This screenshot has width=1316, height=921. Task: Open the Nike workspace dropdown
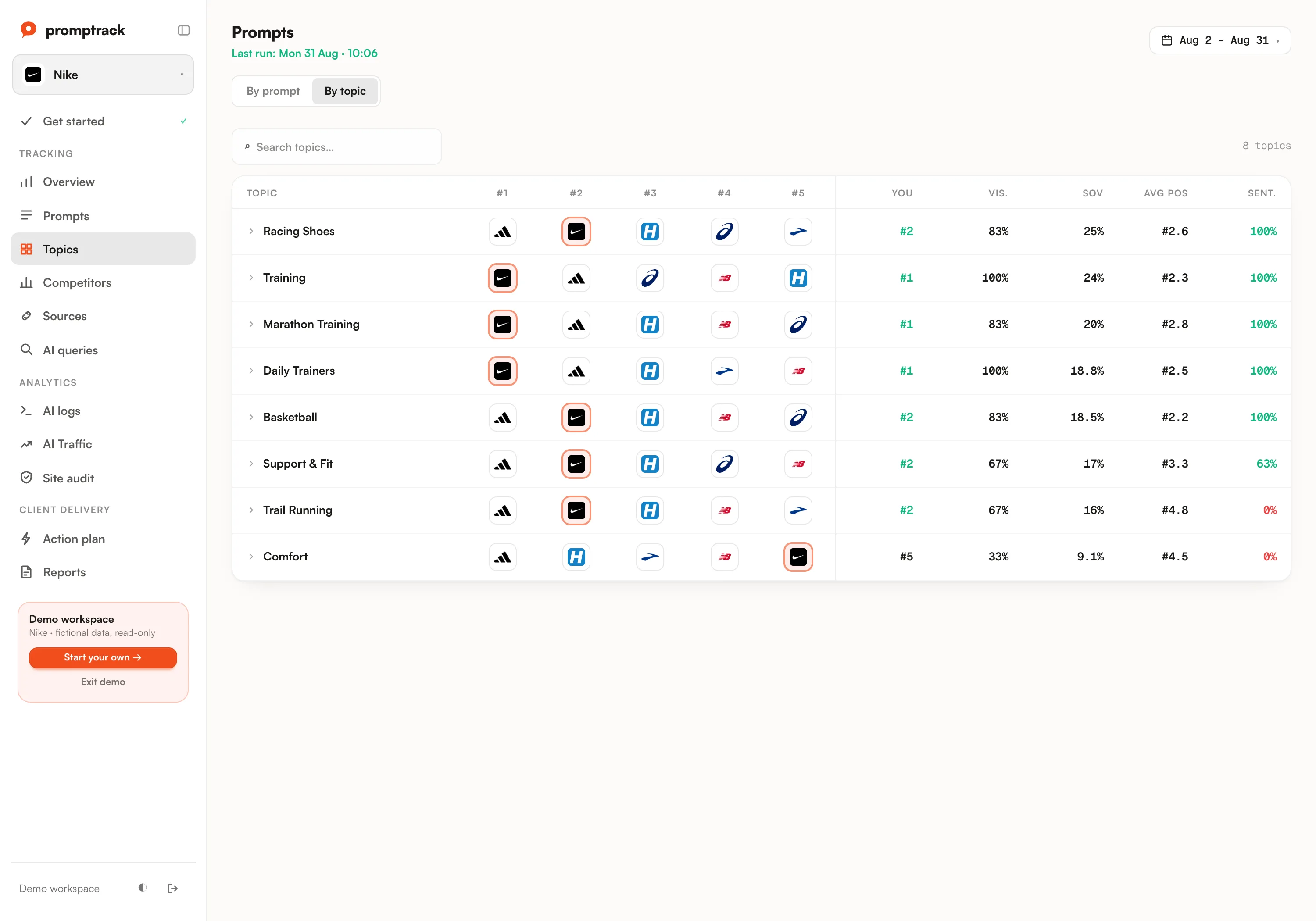point(103,75)
